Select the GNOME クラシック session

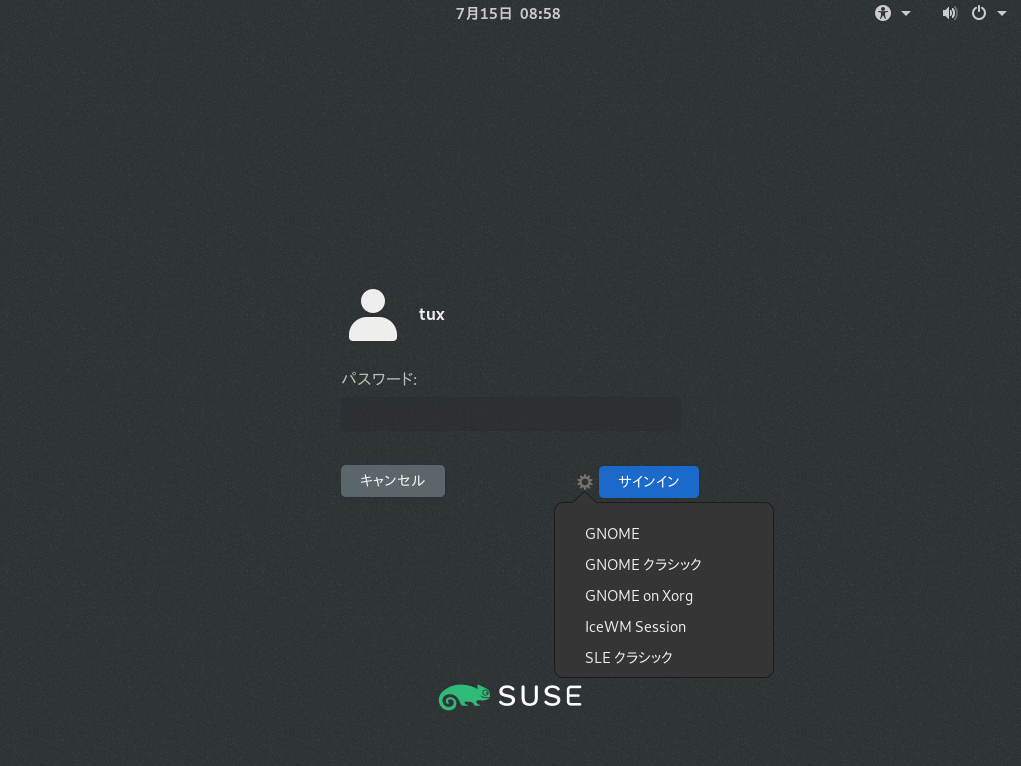pyautogui.click(x=664, y=564)
